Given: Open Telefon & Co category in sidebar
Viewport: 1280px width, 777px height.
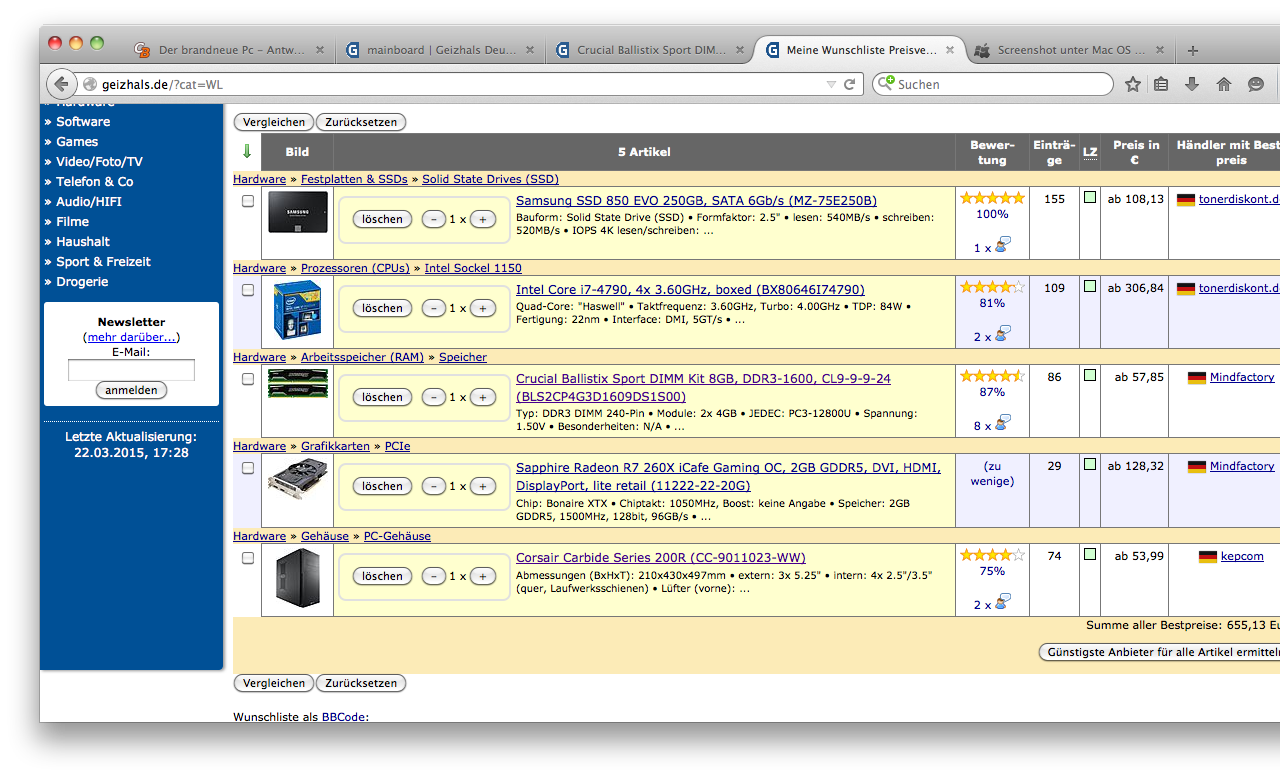Looking at the screenshot, I should tap(94, 182).
